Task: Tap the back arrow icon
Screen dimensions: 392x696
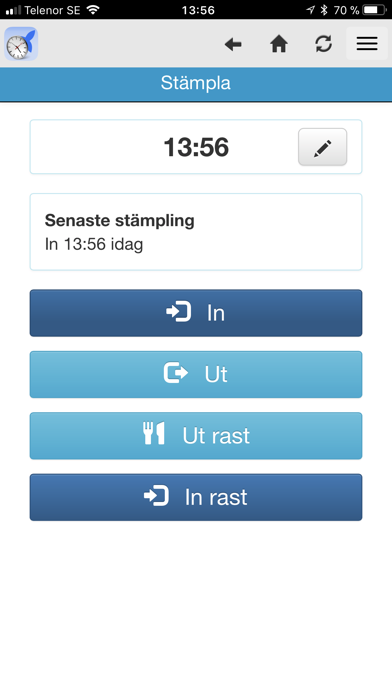Action: click(x=233, y=44)
